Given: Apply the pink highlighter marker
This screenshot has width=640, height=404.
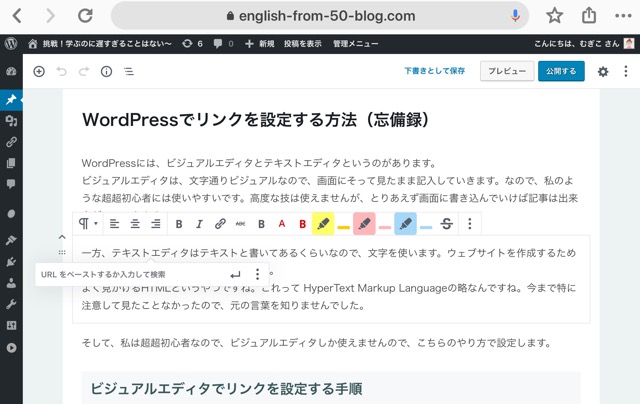Looking at the screenshot, I should 364,224.
